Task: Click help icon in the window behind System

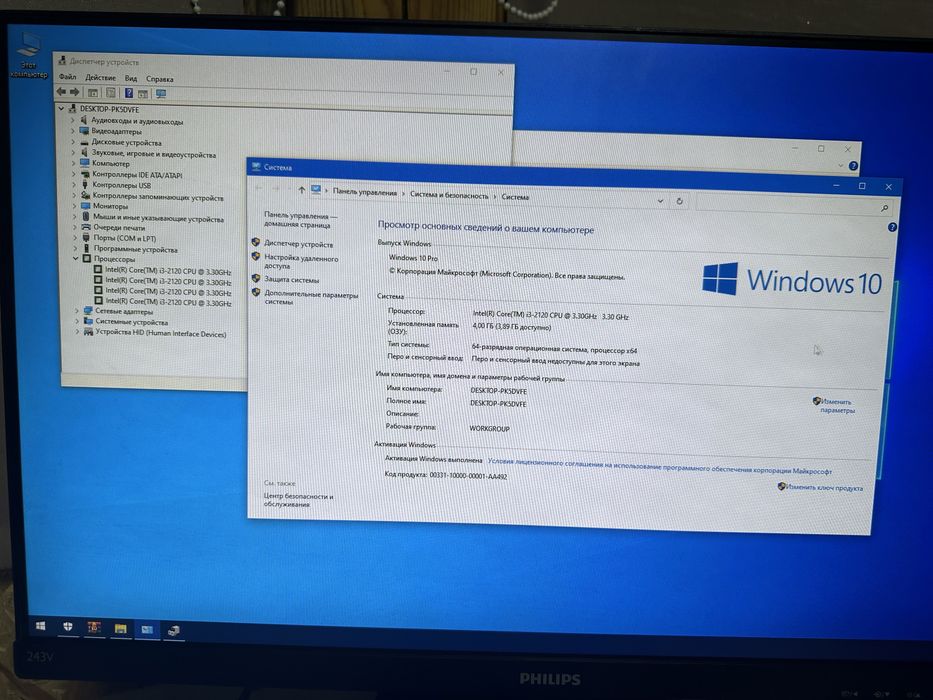Action: click(853, 166)
